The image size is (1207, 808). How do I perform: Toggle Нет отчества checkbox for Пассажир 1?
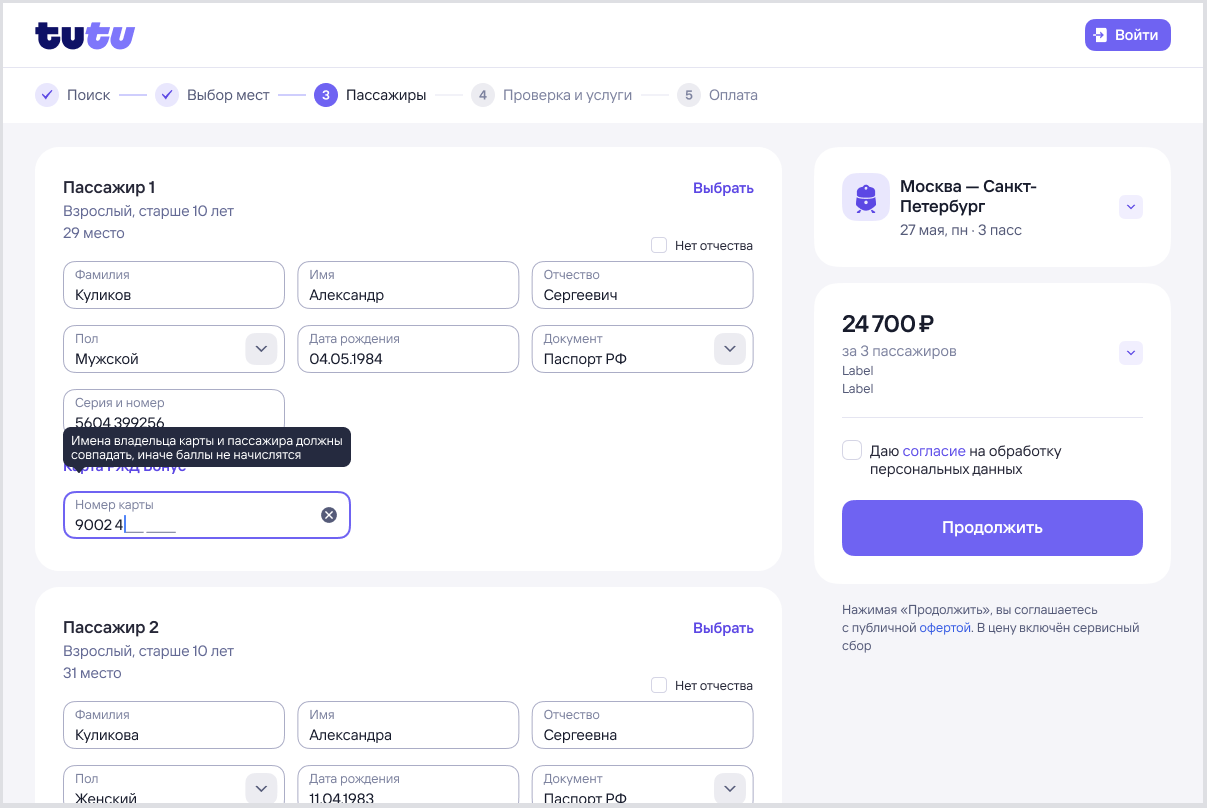(x=659, y=245)
